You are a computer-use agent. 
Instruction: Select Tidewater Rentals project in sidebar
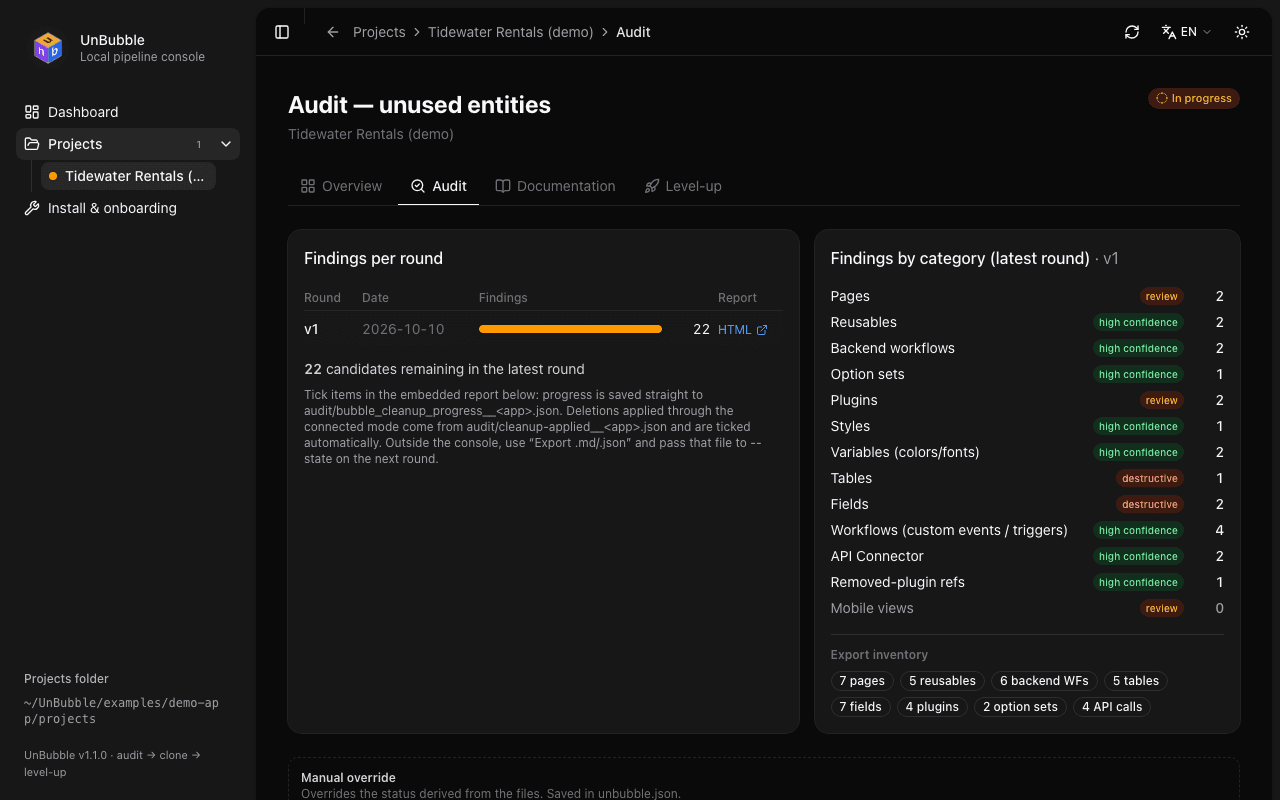(x=128, y=176)
